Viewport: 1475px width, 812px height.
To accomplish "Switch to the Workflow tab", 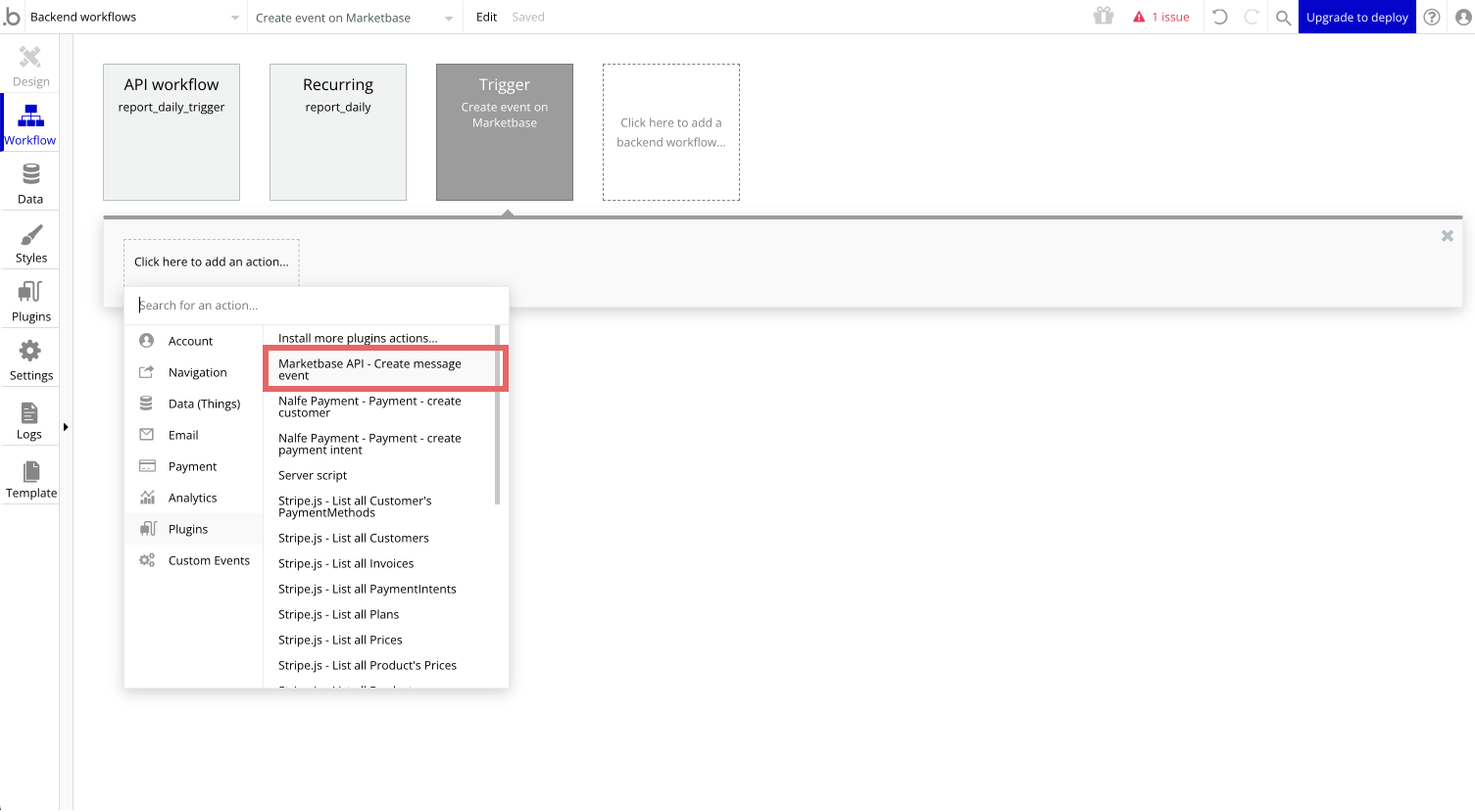I will click(x=30, y=124).
